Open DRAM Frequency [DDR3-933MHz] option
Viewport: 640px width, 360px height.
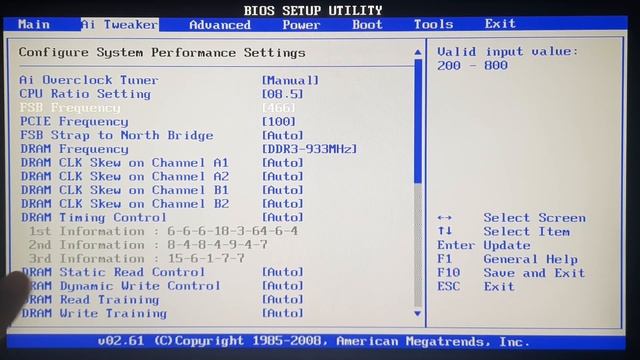309,149
